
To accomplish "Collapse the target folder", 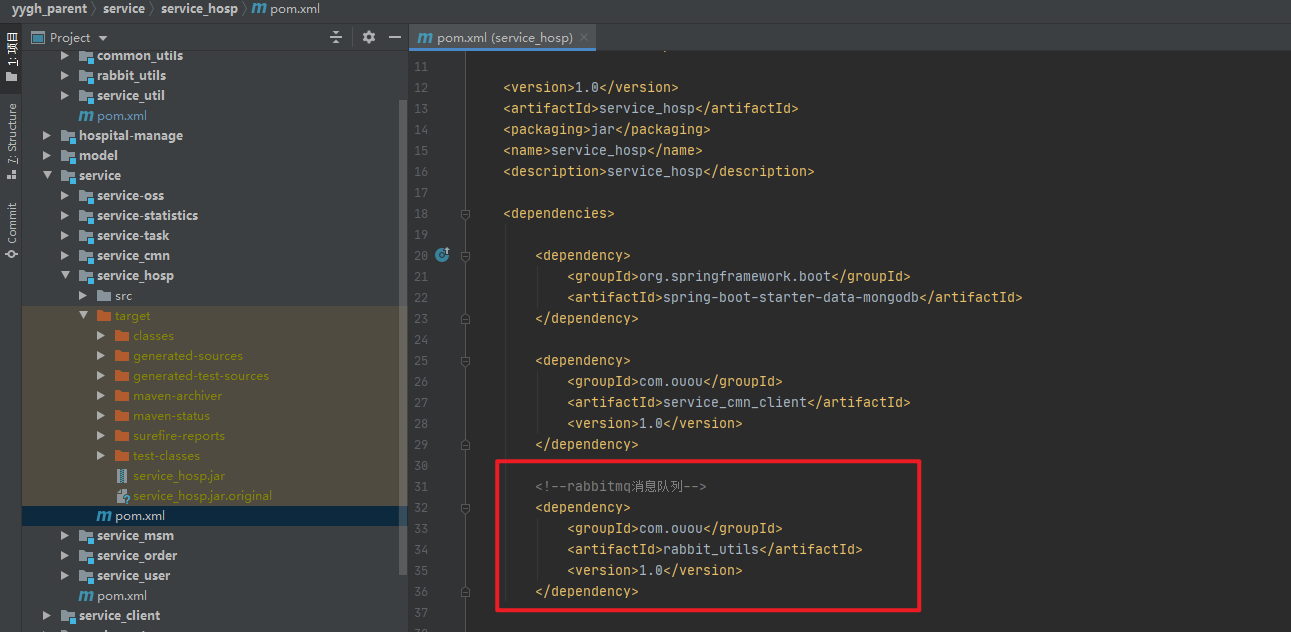I will coord(84,316).
